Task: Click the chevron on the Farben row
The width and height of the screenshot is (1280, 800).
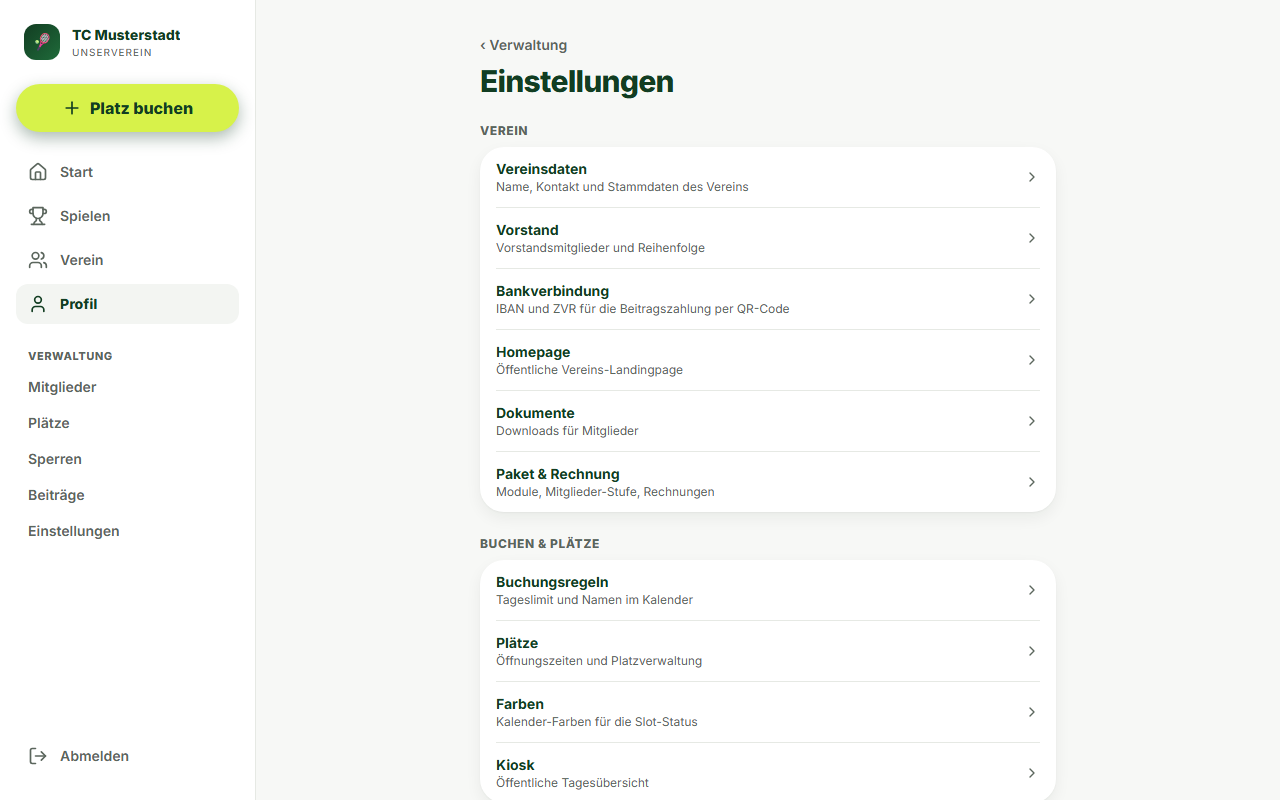Action: [1032, 712]
